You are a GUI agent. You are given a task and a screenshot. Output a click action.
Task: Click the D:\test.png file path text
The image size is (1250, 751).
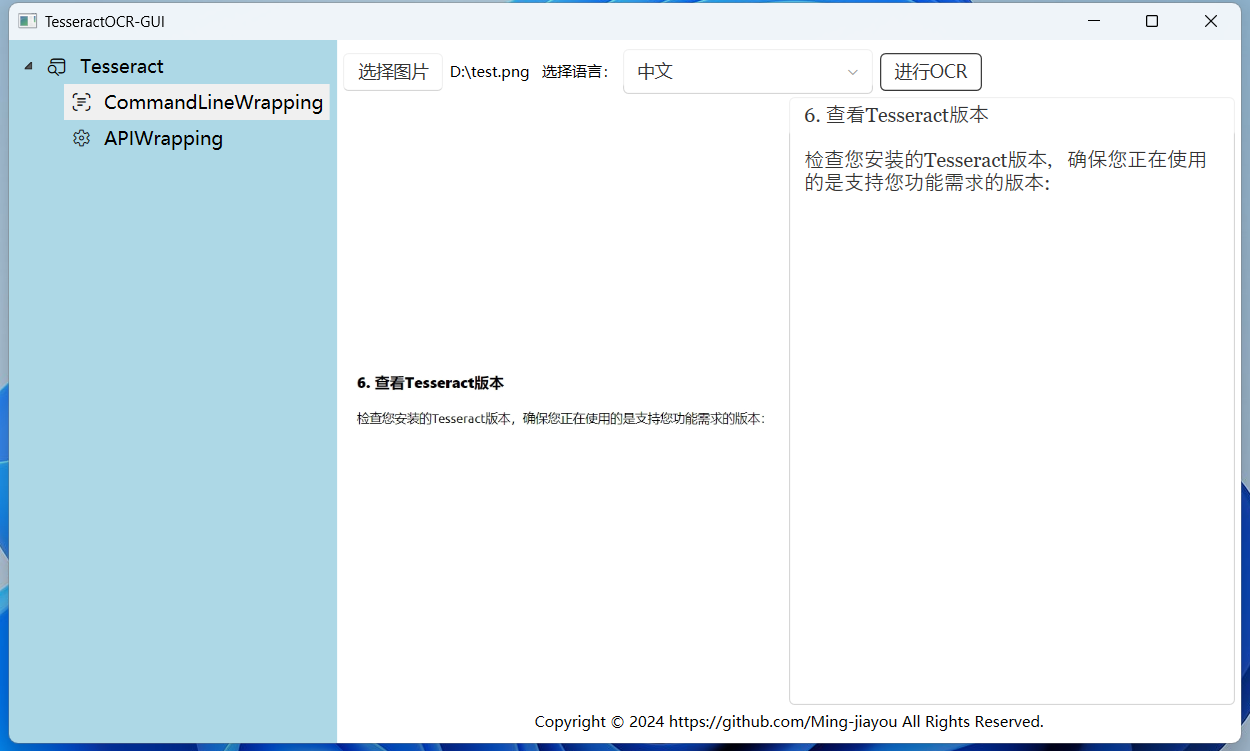[x=489, y=71]
